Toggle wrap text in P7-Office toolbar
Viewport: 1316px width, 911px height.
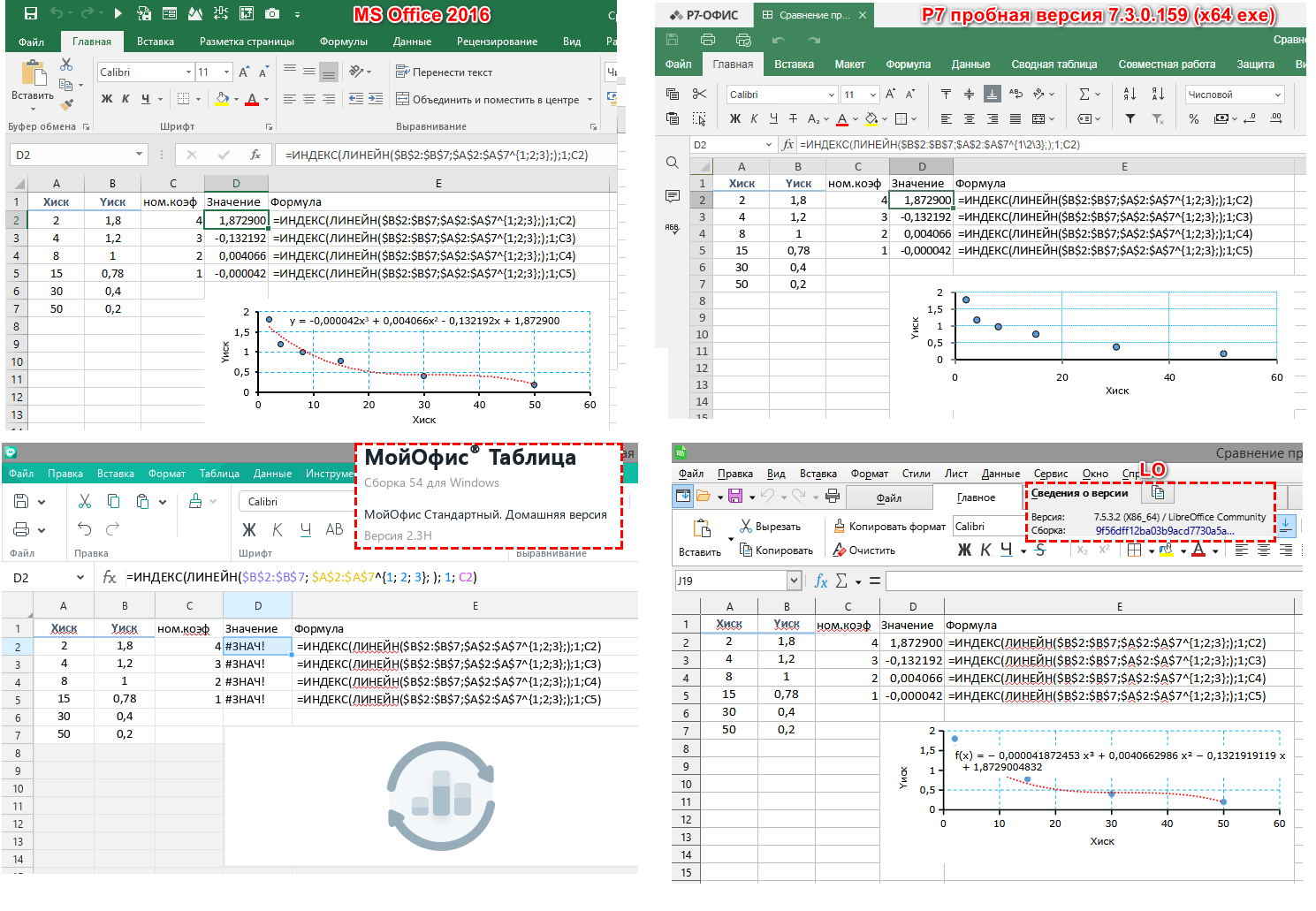[x=1016, y=94]
